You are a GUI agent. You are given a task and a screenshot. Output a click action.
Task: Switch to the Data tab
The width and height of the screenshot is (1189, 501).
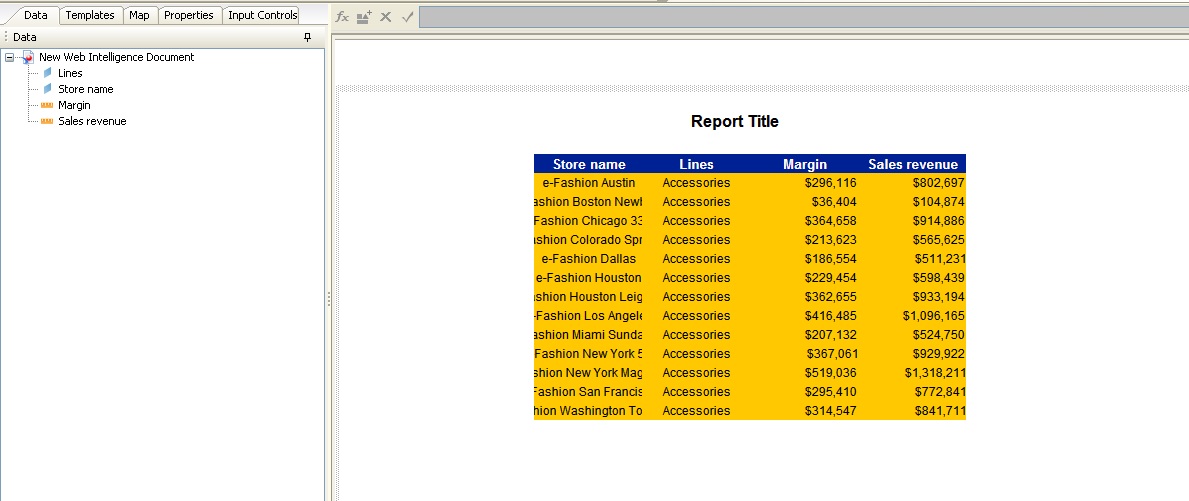36,15
